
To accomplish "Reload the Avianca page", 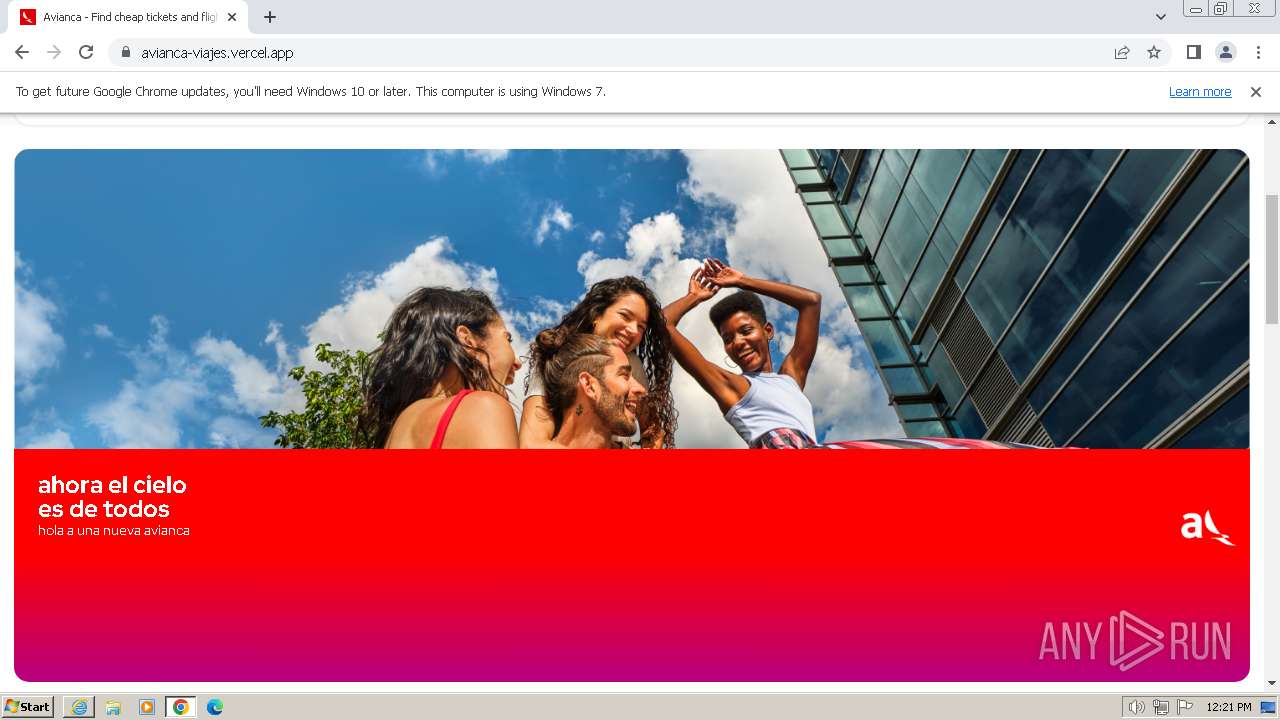I will [x=86, y=52].
